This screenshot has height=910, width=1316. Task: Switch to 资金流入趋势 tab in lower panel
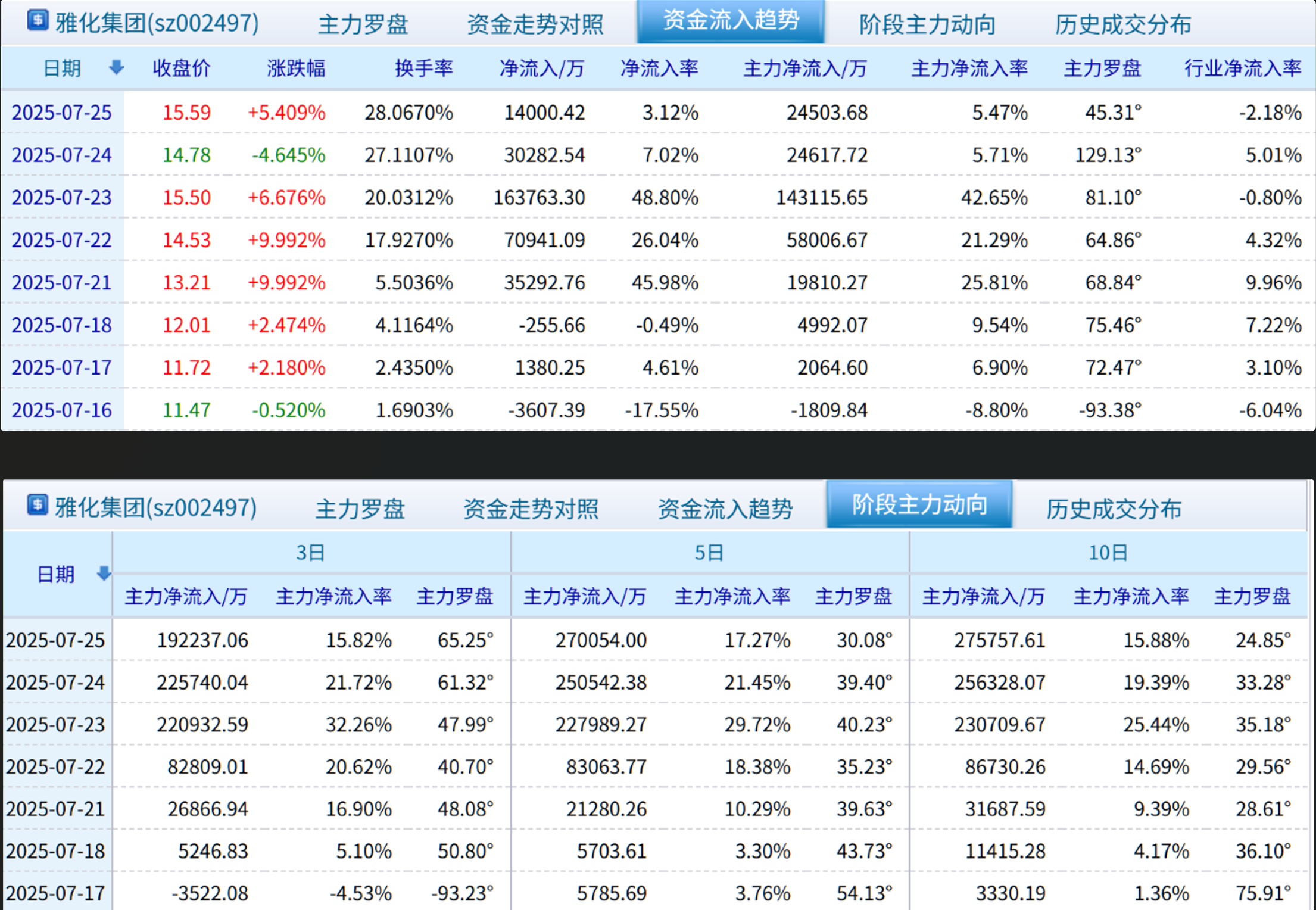tap(725, 509)
